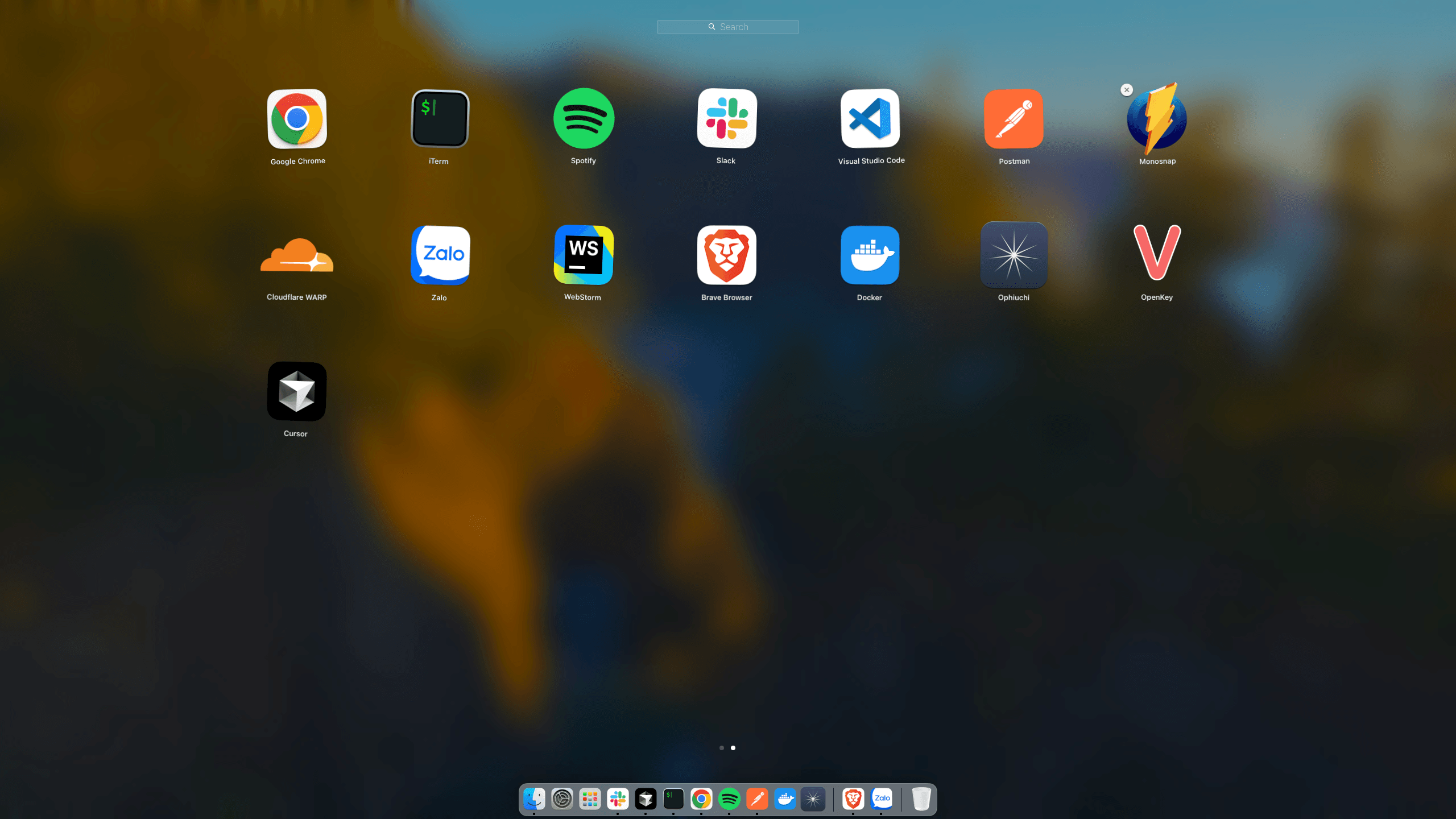Launch iTerm terminal

(x=440, y=119)
